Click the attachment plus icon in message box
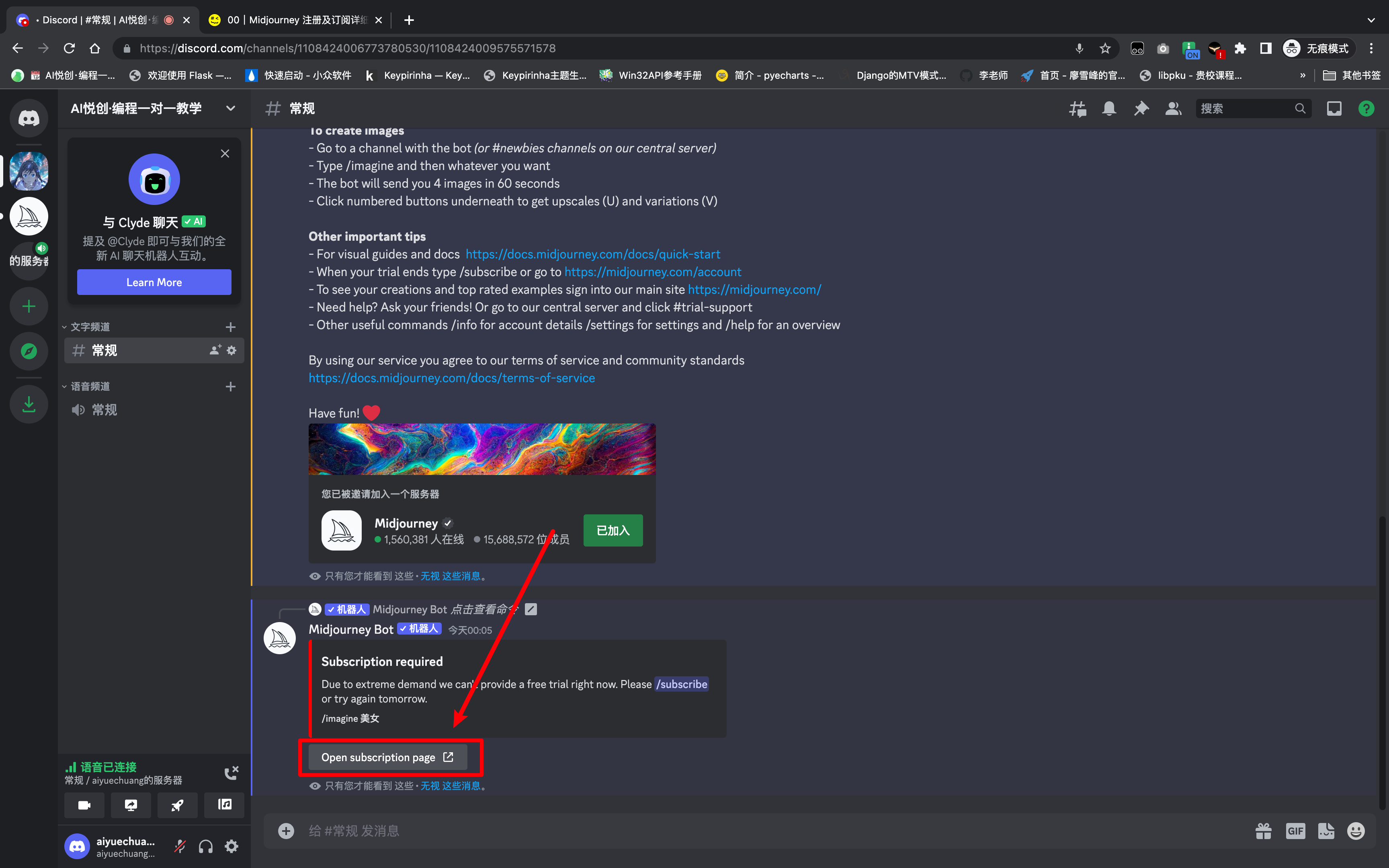This screenshot has height=868, width=1389. coord(286,831)
